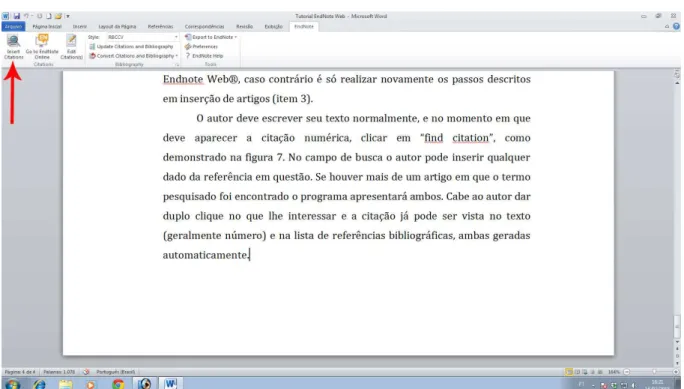Click the Word application icon in title bar
Image resolution: width=684 pixels, height=389 pixels.
tap(5, 16)
